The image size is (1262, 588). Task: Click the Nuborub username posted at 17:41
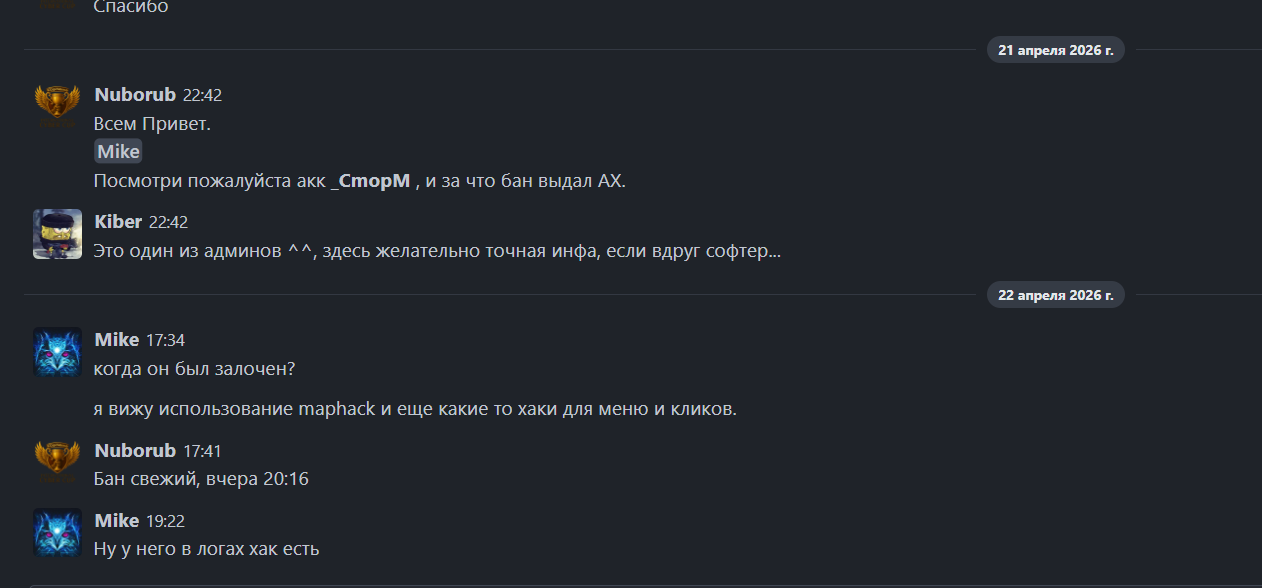pyautogui.click(x=135, y=451)
